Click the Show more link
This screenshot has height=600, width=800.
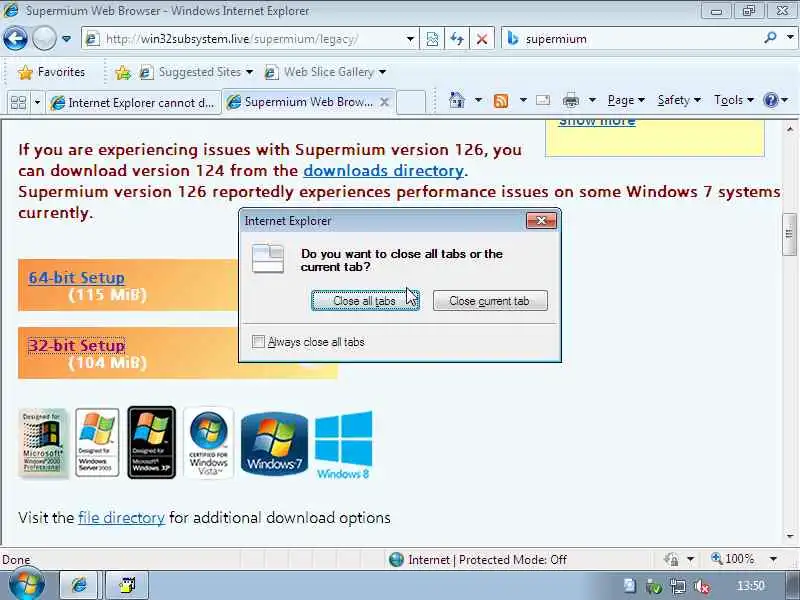coord(597,122)
